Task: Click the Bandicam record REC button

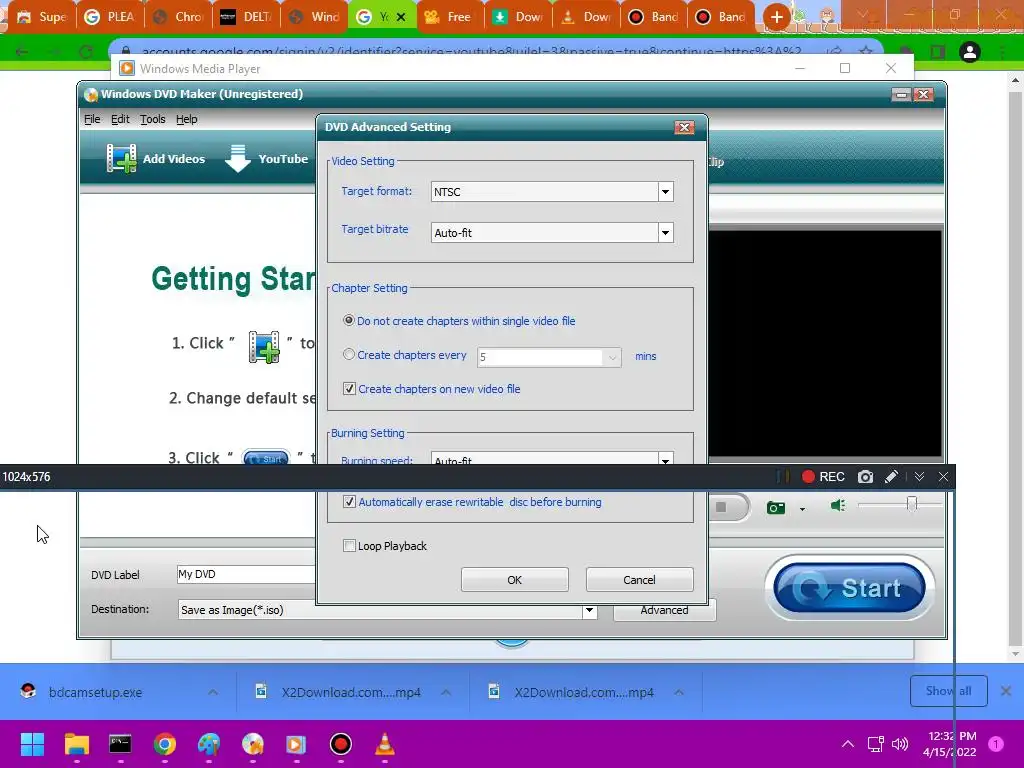Action: (x=823, y=477)
